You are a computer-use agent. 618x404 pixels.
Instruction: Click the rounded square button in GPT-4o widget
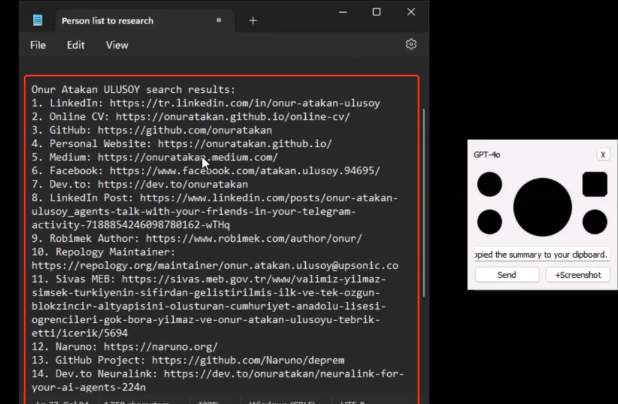click(594, 184)
